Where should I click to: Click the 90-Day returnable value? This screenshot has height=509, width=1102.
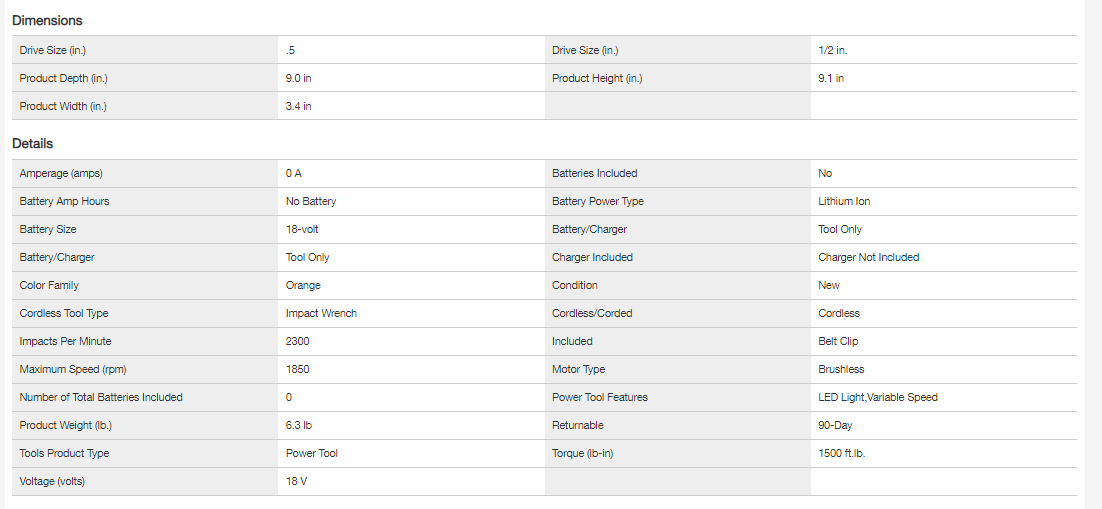(835, 425)
